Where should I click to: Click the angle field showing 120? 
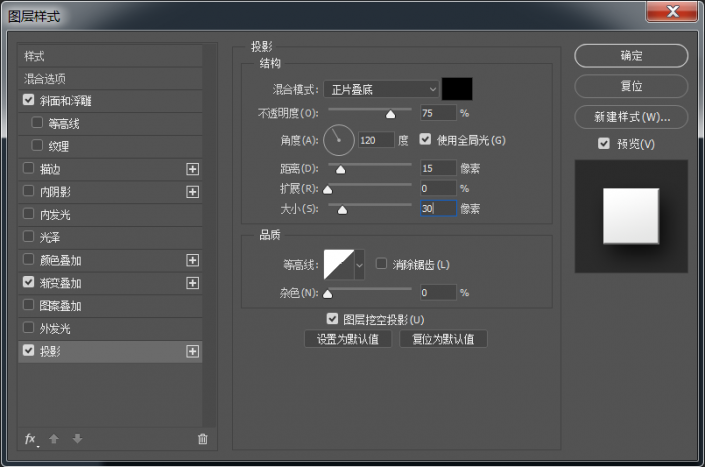pos(376,140)
